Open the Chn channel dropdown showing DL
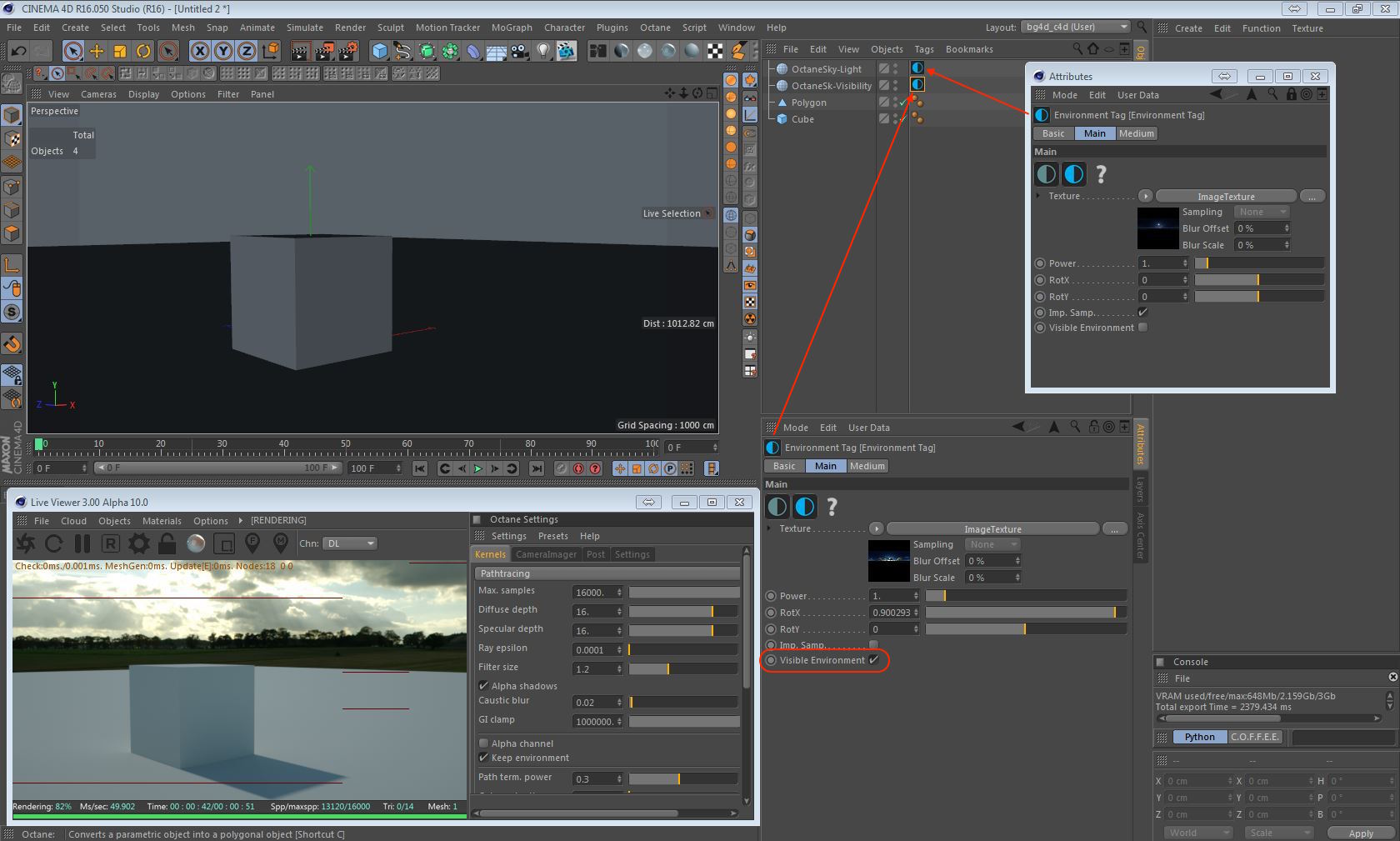 (349, 543)
